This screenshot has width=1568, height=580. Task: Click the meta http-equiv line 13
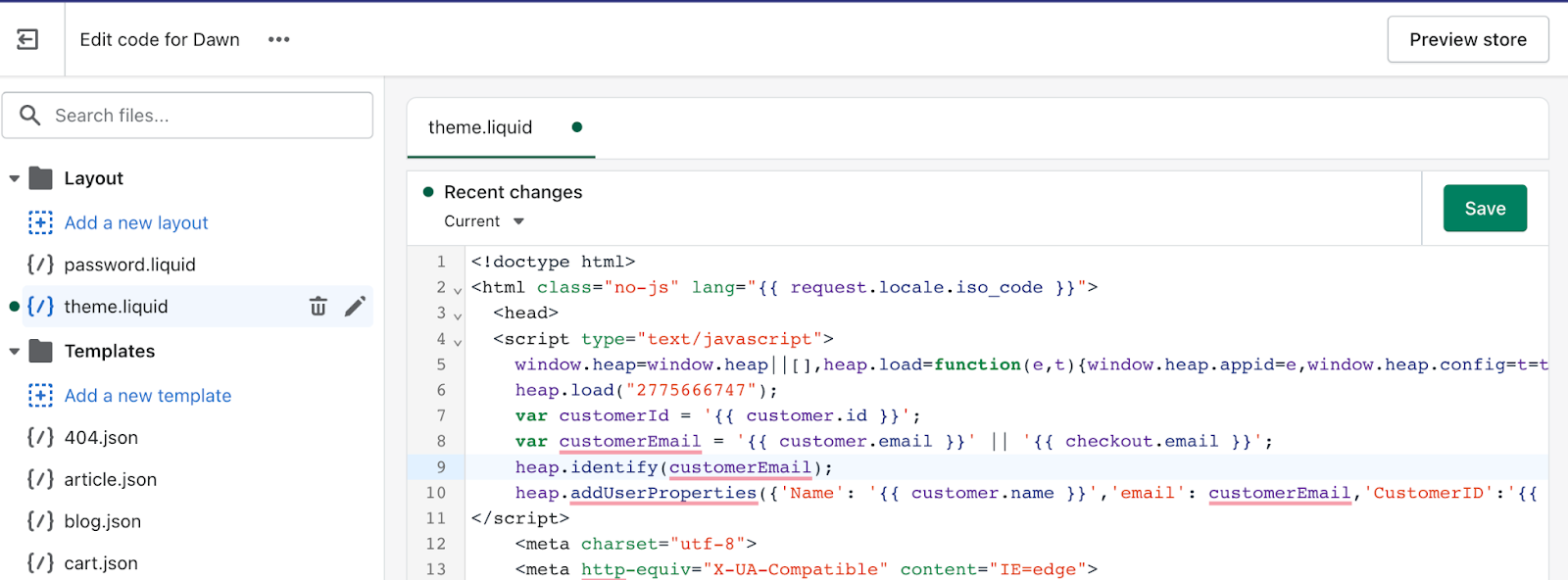(x=807, y=569)
